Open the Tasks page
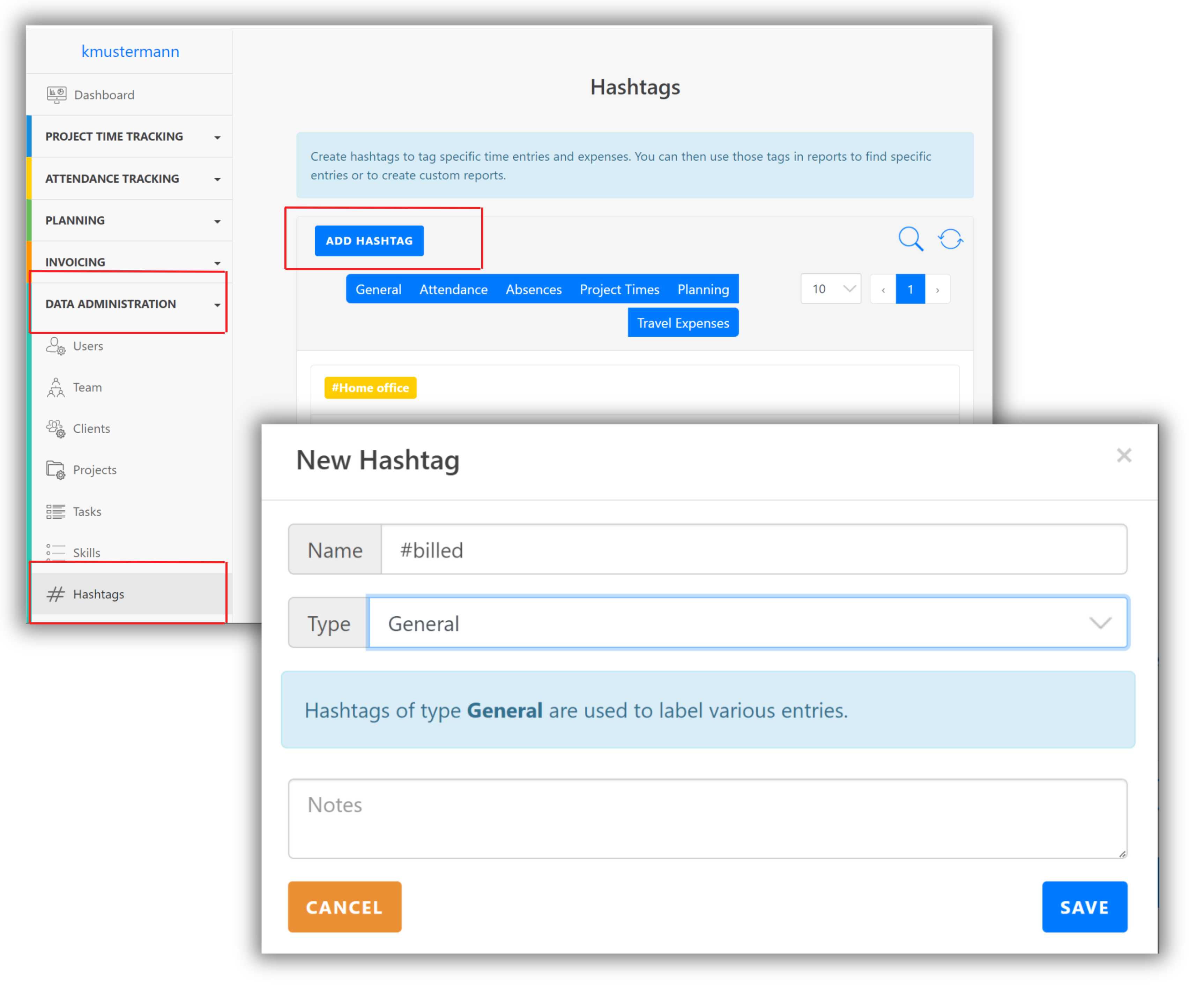Image resolution: width=1204 pixels, height=1003 pixels. (87, 511)
